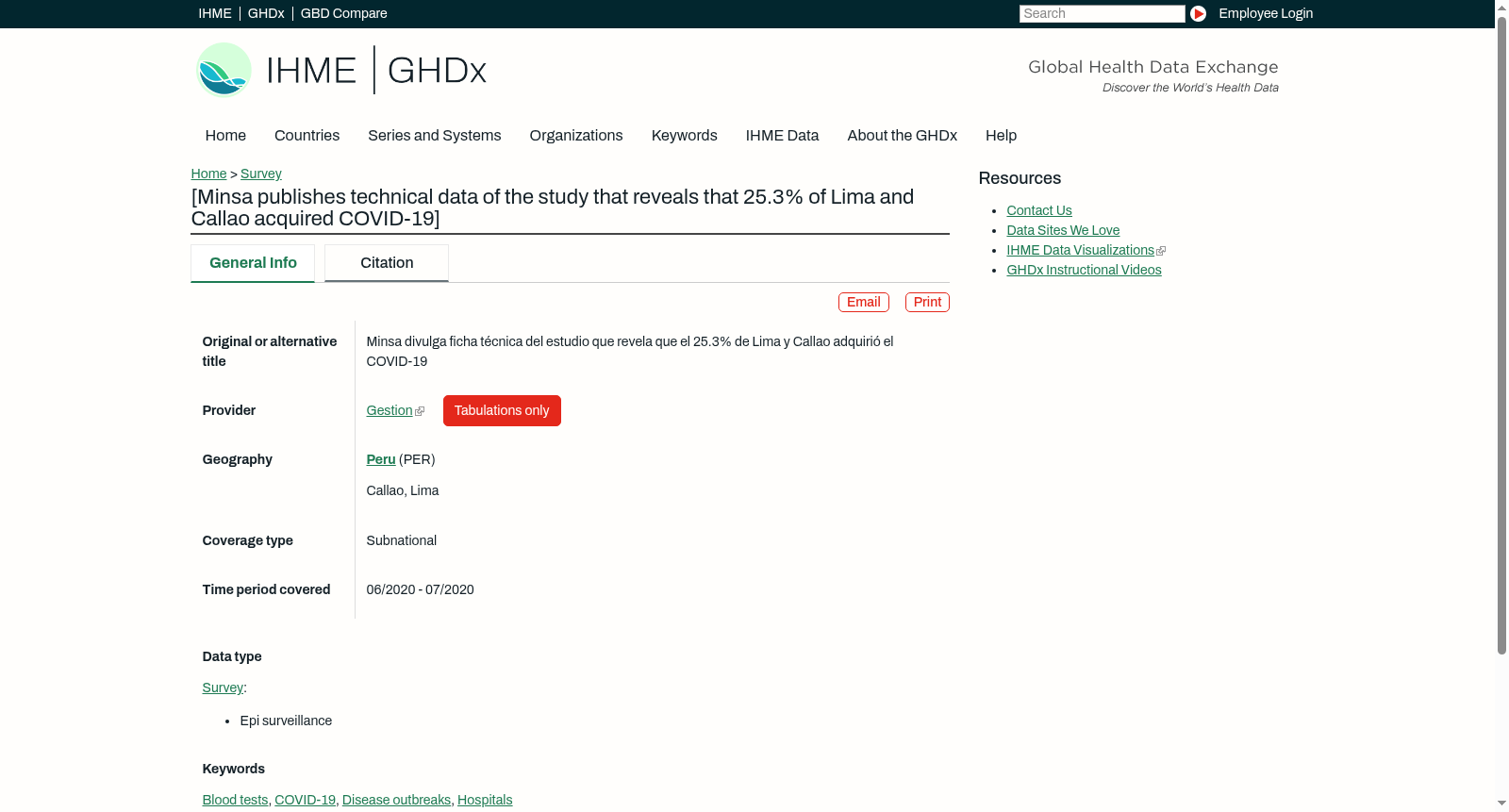This screenshot has height=812, width=1509.
Task: Click the scrollbar up arrow
Action: 1502,7
